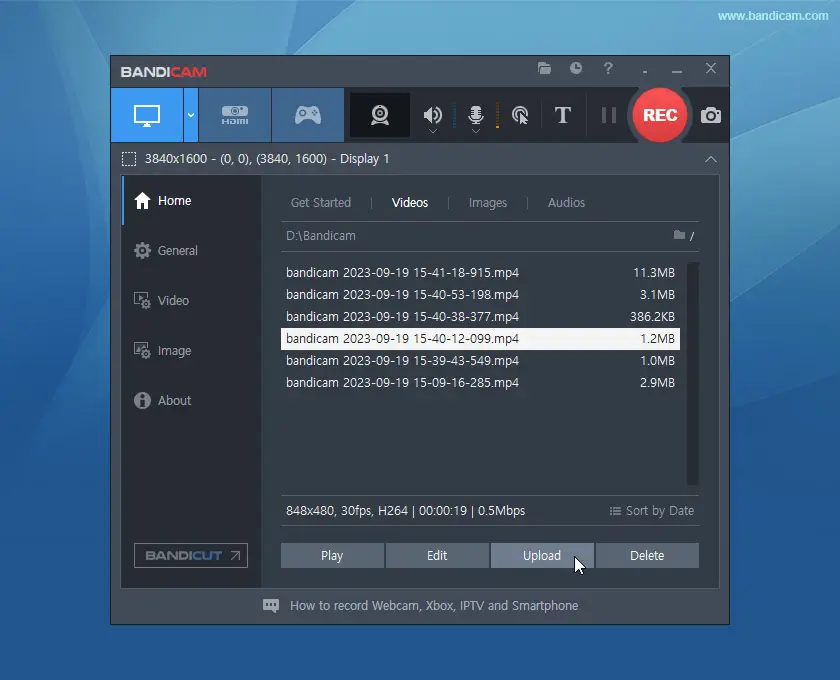
Task: Switch to Device Recording HDMI mode
Action: click(235, 115)
